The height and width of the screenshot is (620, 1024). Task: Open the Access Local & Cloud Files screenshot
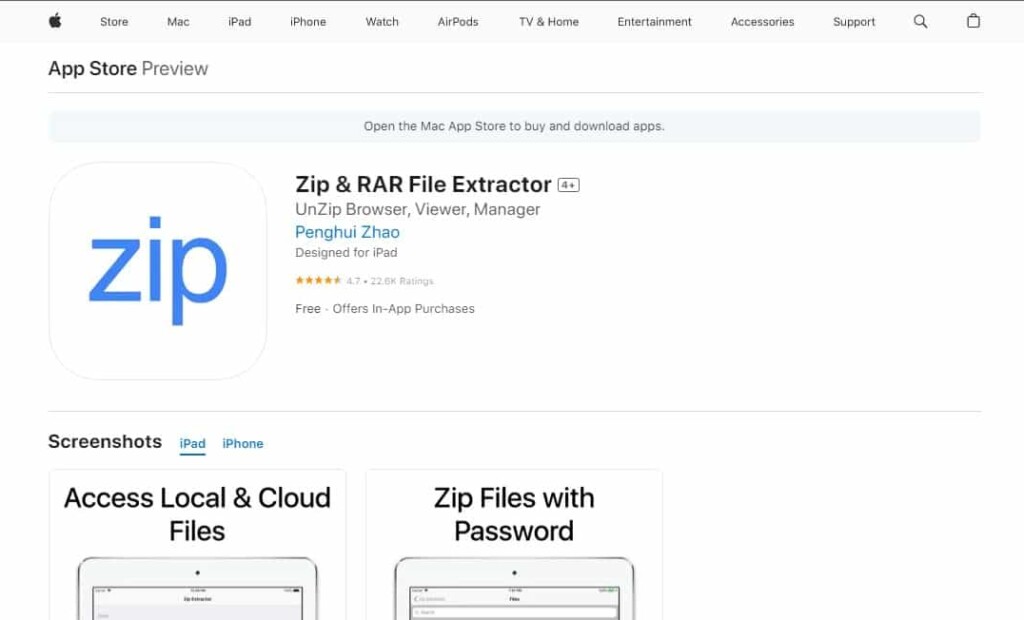tap(197, 545)
